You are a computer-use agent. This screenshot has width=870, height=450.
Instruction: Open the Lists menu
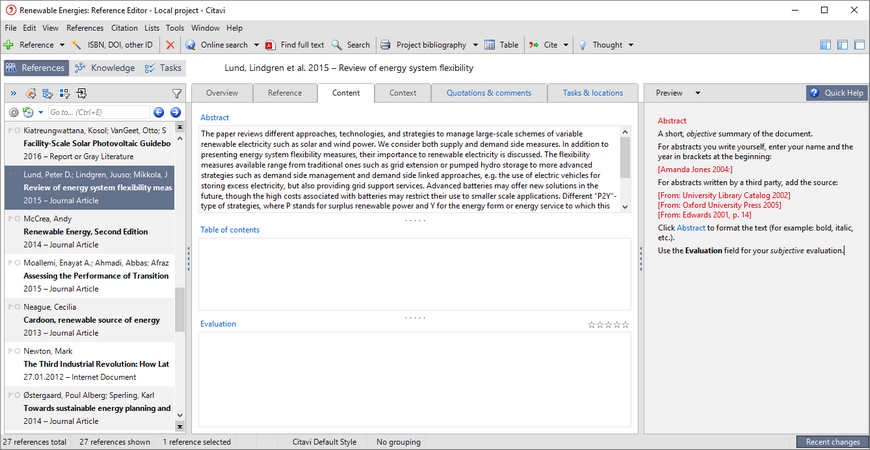pyautogui.click(x=151, y=28)
